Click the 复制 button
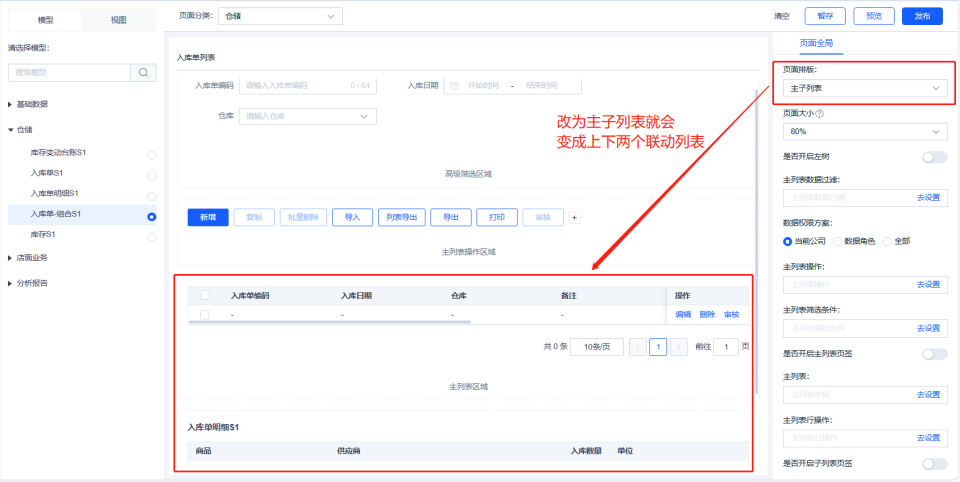960x482 pixels. 254,217
